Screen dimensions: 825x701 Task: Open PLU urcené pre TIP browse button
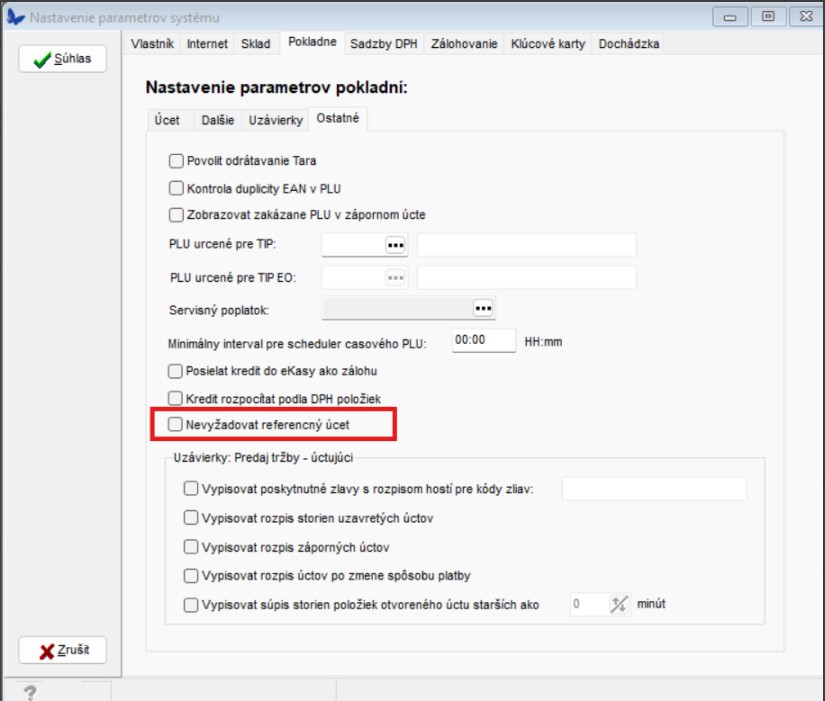tap(396, 245)
